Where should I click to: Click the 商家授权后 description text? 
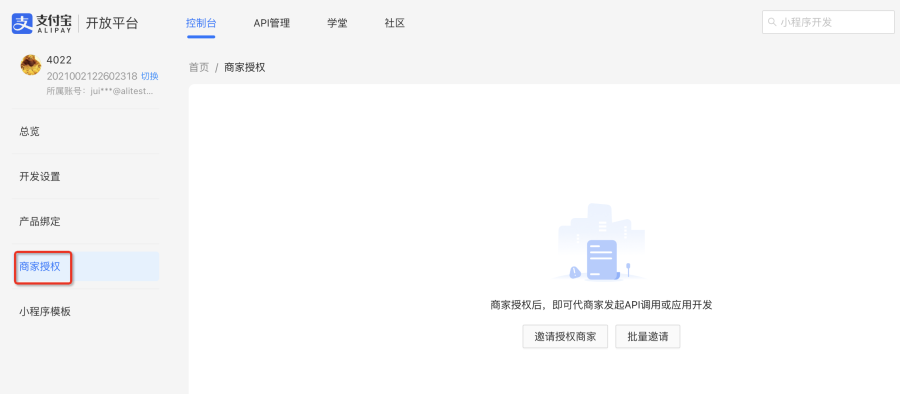601,305
